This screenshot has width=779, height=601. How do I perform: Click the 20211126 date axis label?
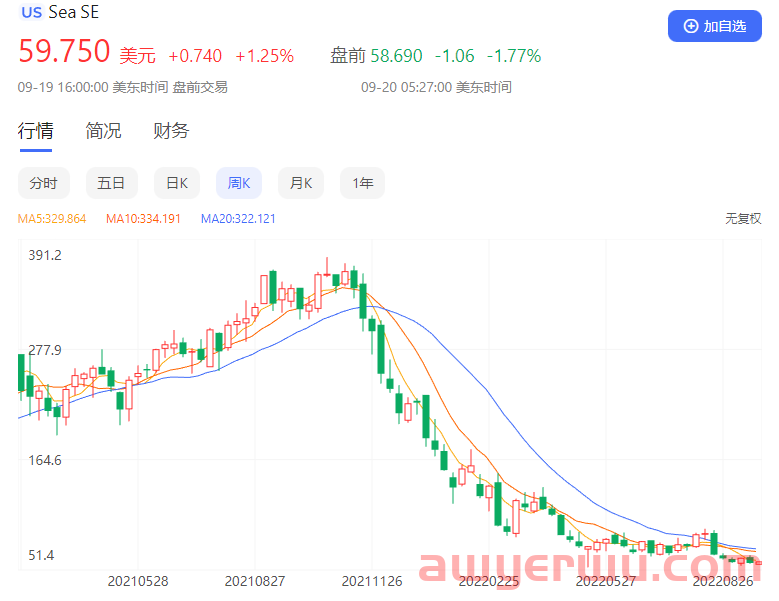coord(372,581)
